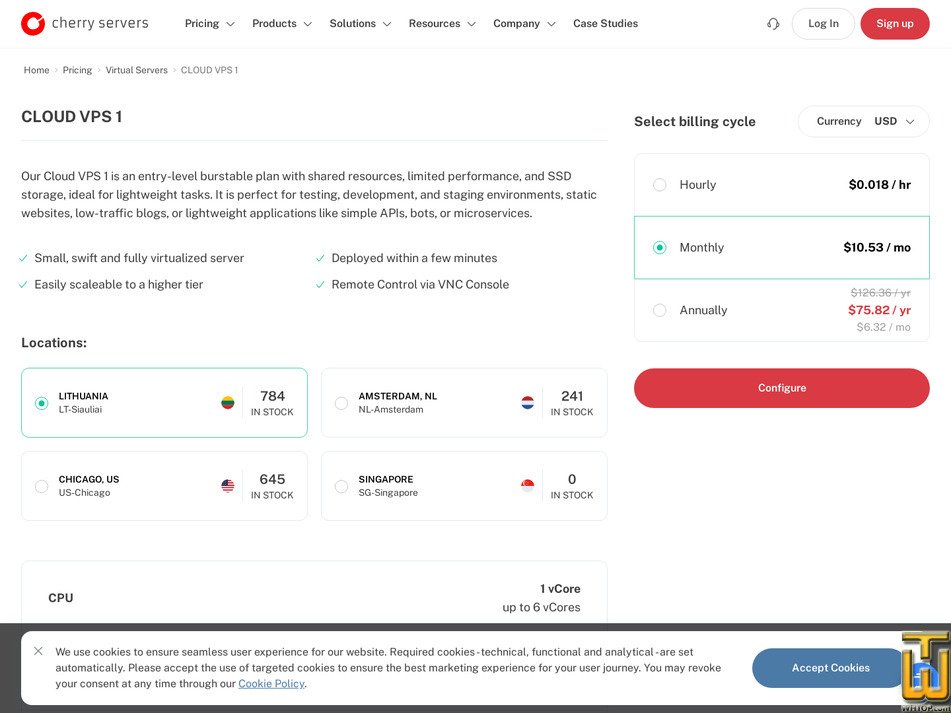Screen dimensions: 951x713
Task: Click the Singapore flag icon
Action: point(528,486)
